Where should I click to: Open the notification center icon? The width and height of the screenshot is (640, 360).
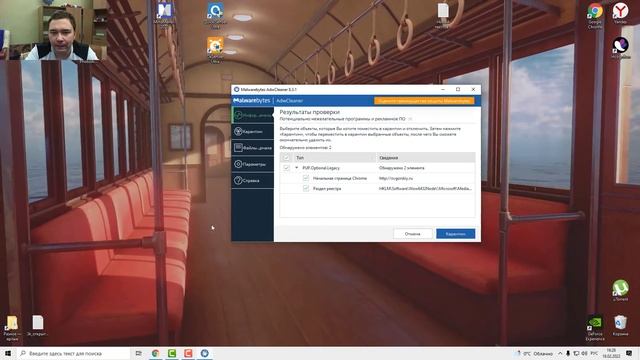point(629,353)
